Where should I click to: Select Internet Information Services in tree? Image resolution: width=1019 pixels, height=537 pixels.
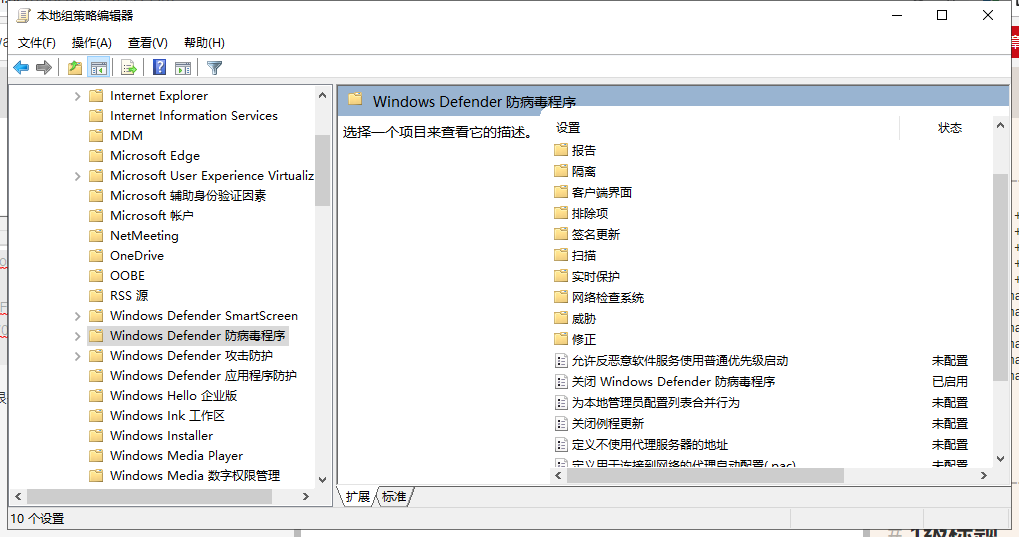tap(194, 116)
